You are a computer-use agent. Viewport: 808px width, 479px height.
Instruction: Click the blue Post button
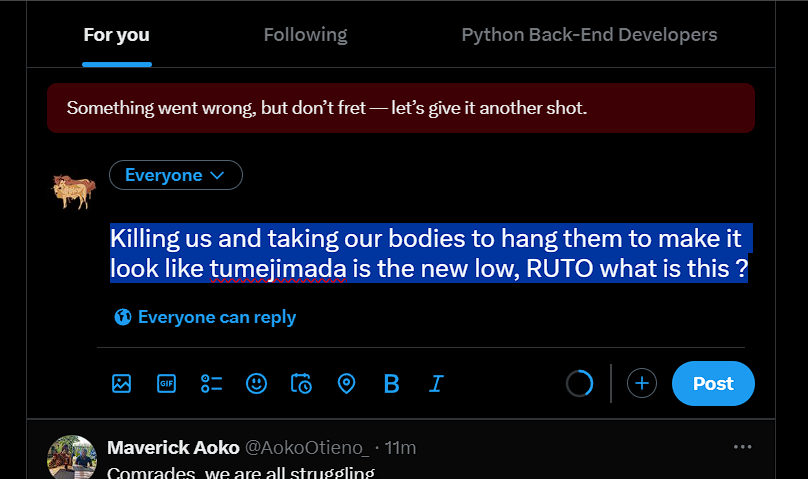(x=713, y=383)
